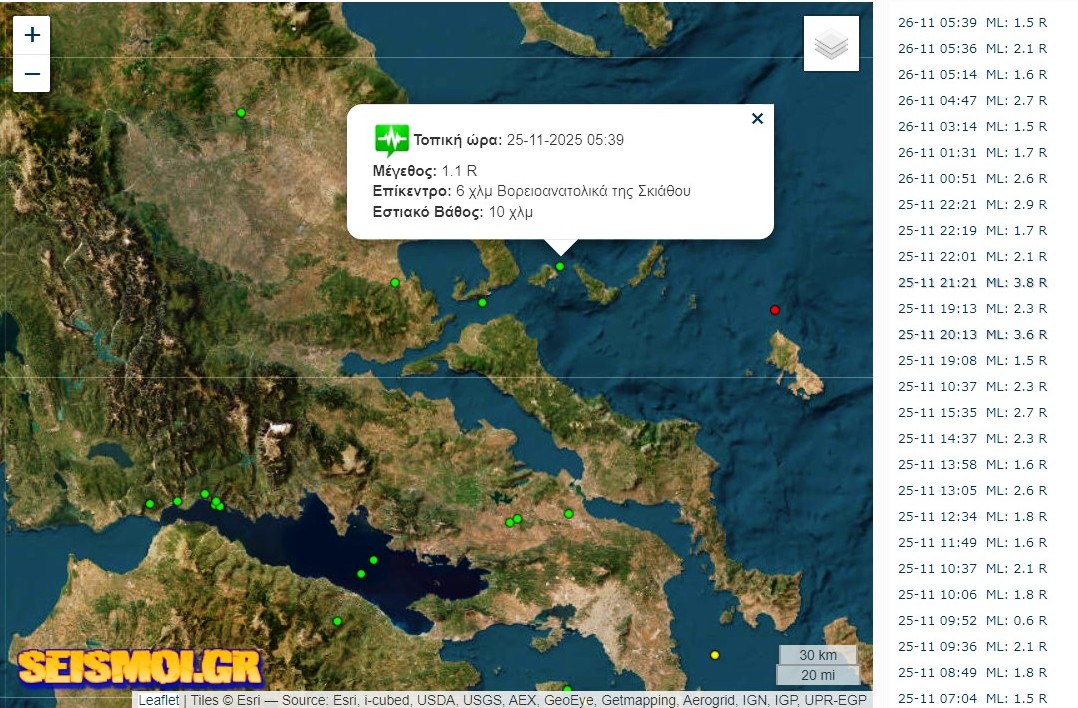Image resolution: width=1078 pixels, height=708 pixels.
Task: Zoom out the map with minus button
Action: [x=32, y=74]
